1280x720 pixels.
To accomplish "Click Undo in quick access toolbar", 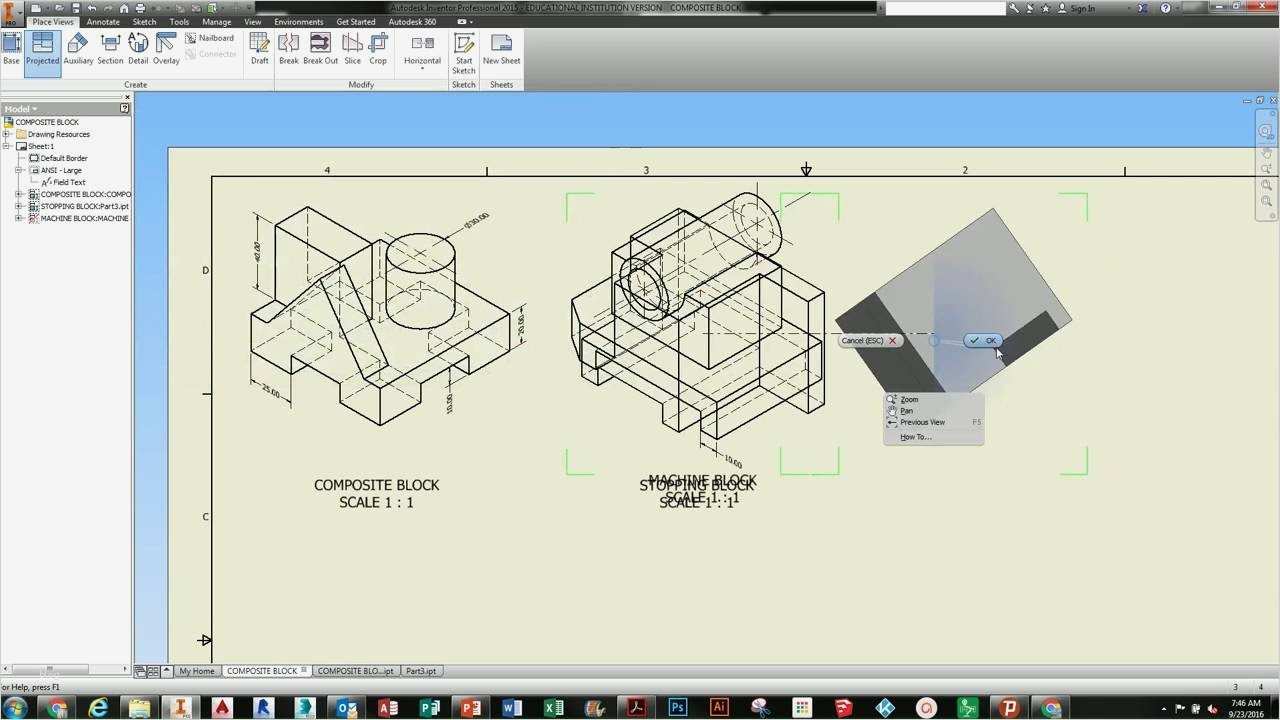I will [x=92, y=8].
